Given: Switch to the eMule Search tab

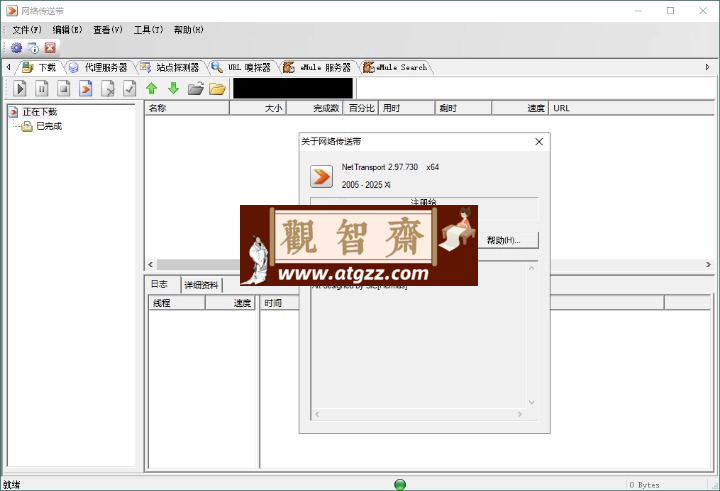Looking at the screenshot, I should 396,68.
